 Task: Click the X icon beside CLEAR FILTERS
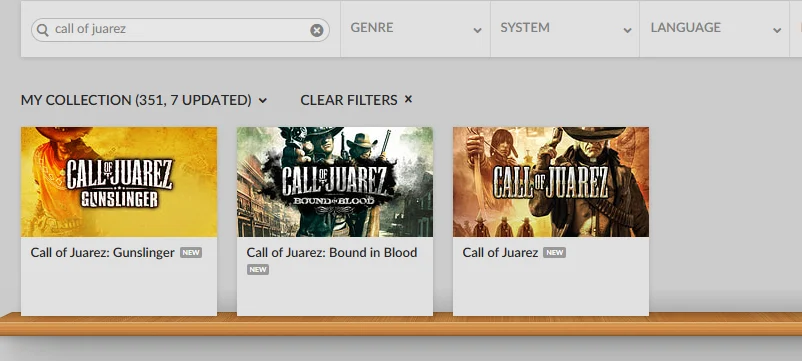[x=408, y=99]
